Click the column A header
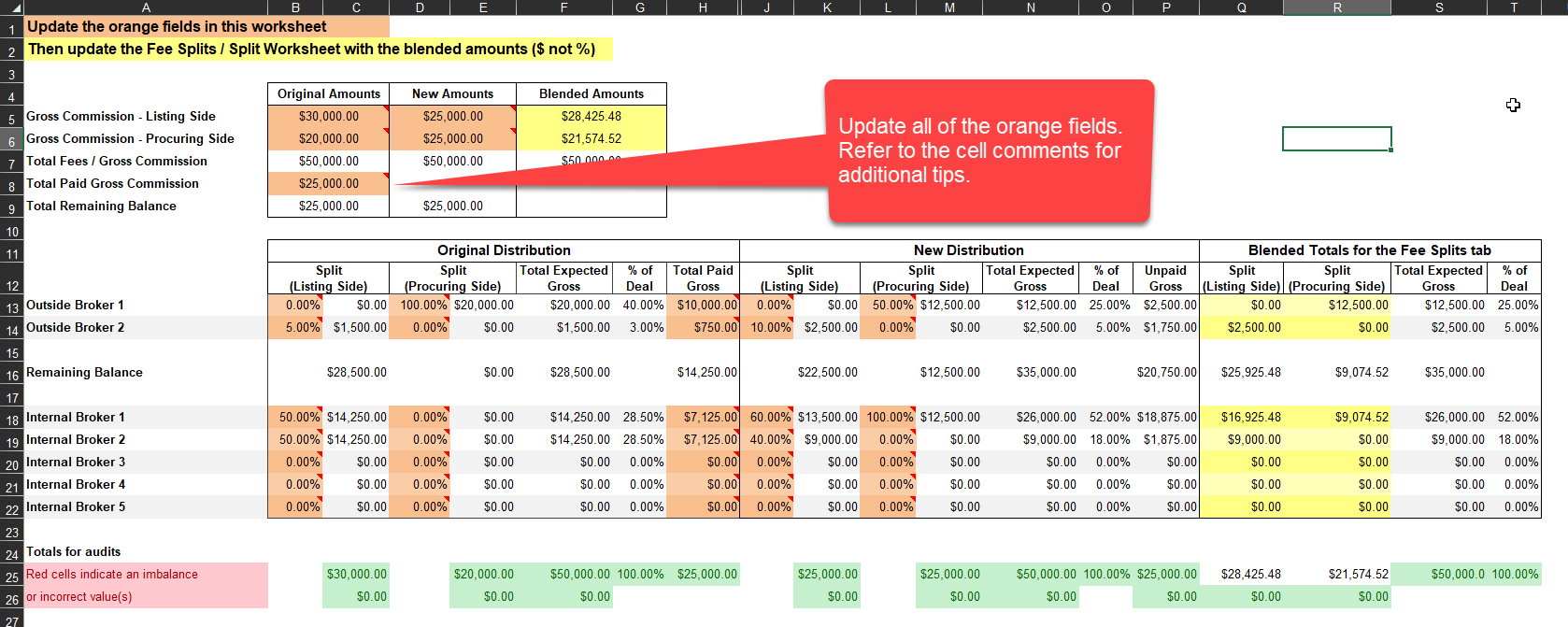The width and height of the screenshot is (1568, 627). (146, 7)
